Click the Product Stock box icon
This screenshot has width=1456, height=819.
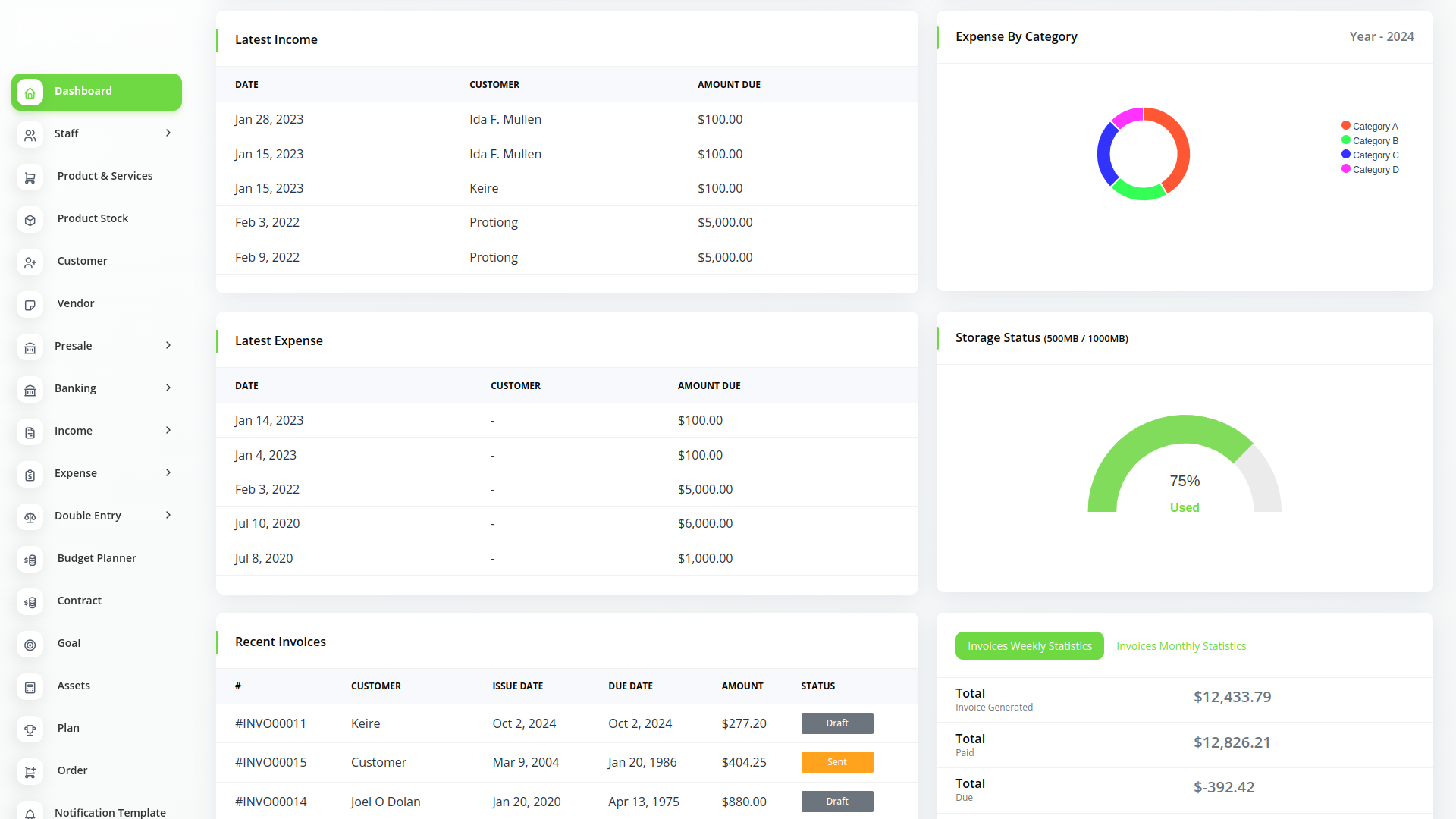coord(30,220)
